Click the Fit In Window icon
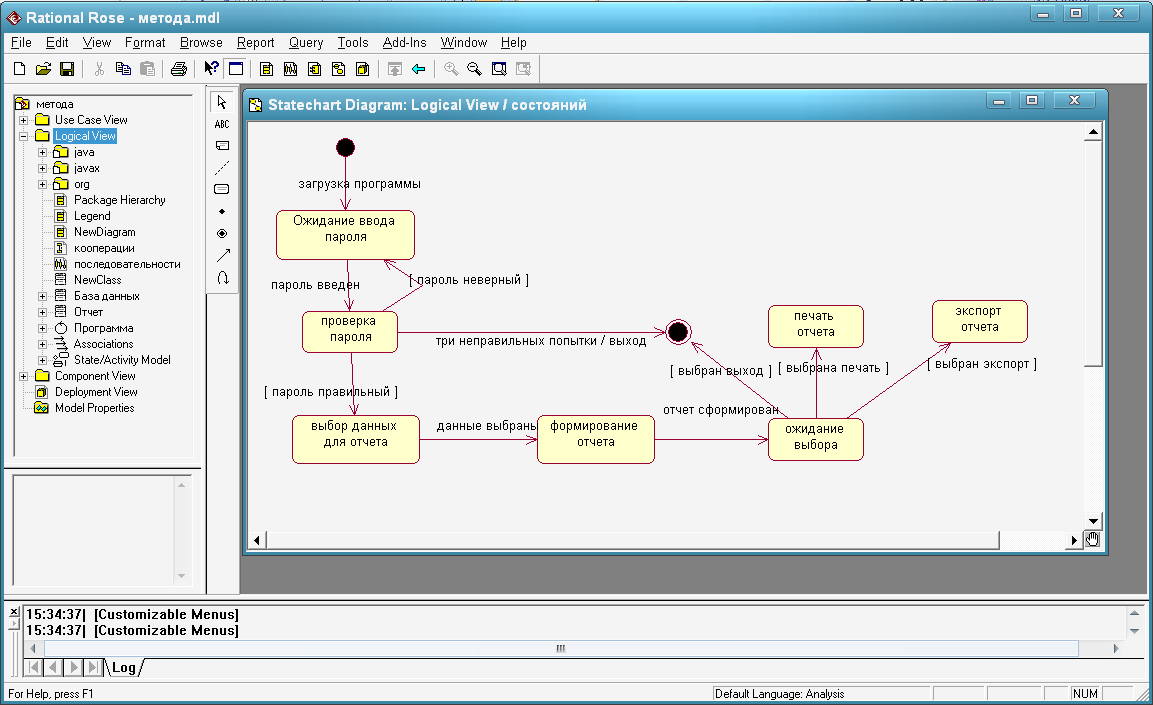The height and width of the screenshot is (705, 1153). point(499,69)
